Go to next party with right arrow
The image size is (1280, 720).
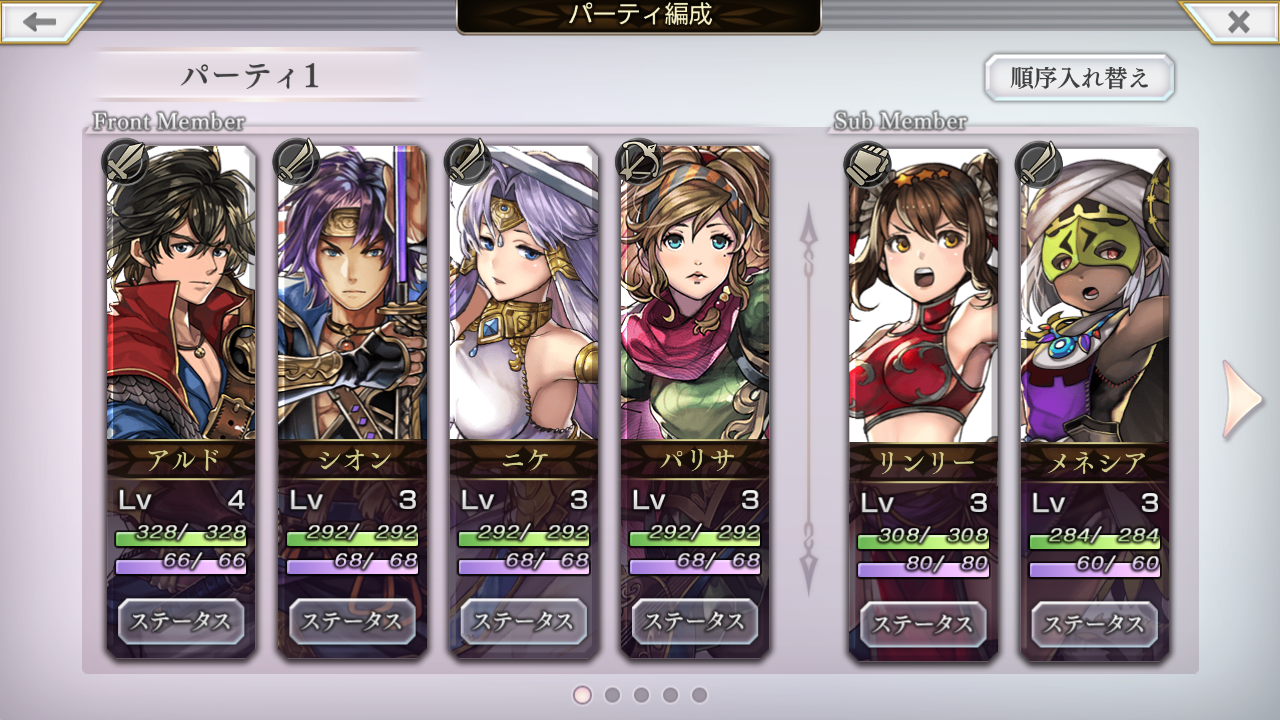(x=1243, y=400)
